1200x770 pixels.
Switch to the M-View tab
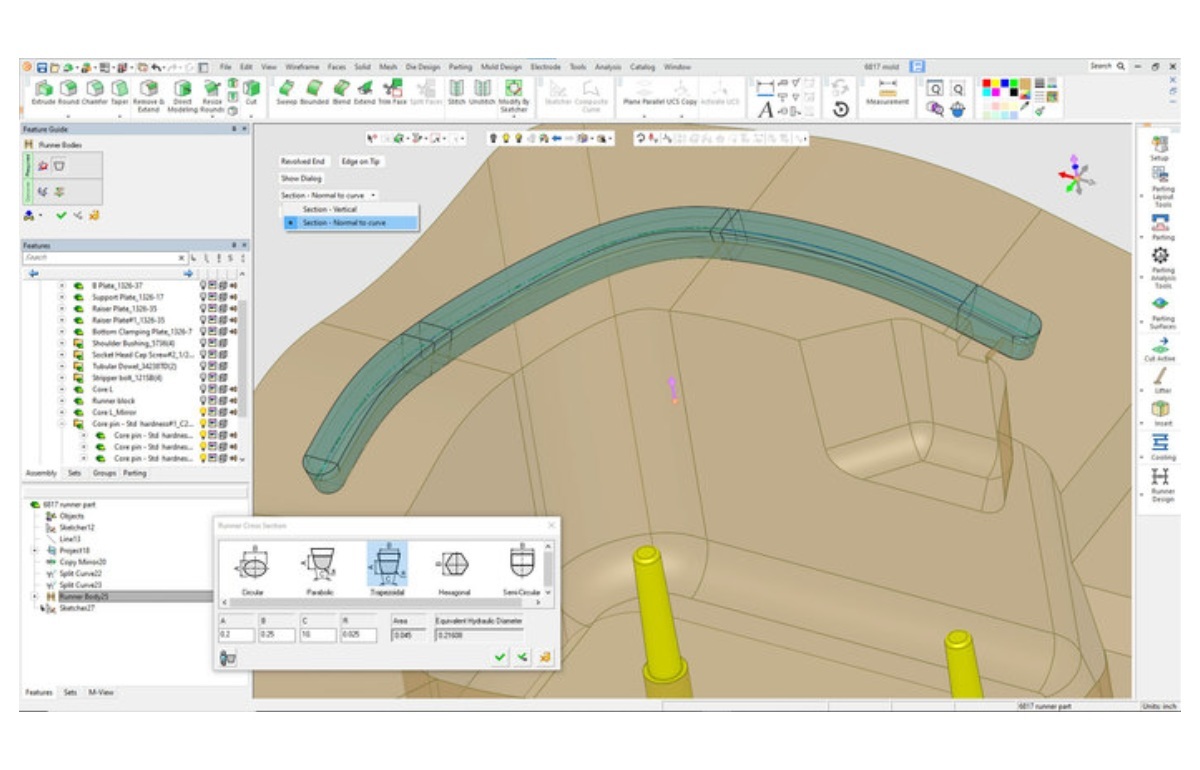coord(101,691)
